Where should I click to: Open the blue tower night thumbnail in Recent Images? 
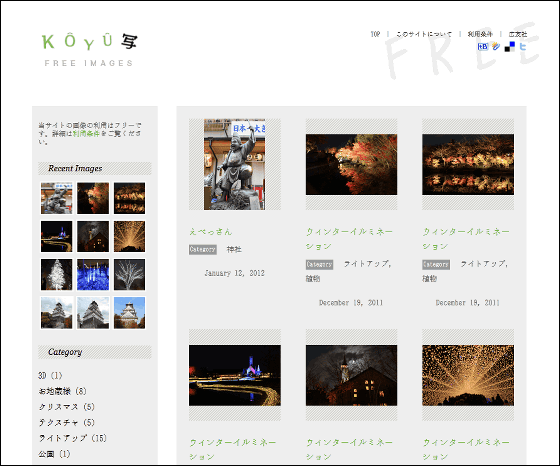coord(56,236)
